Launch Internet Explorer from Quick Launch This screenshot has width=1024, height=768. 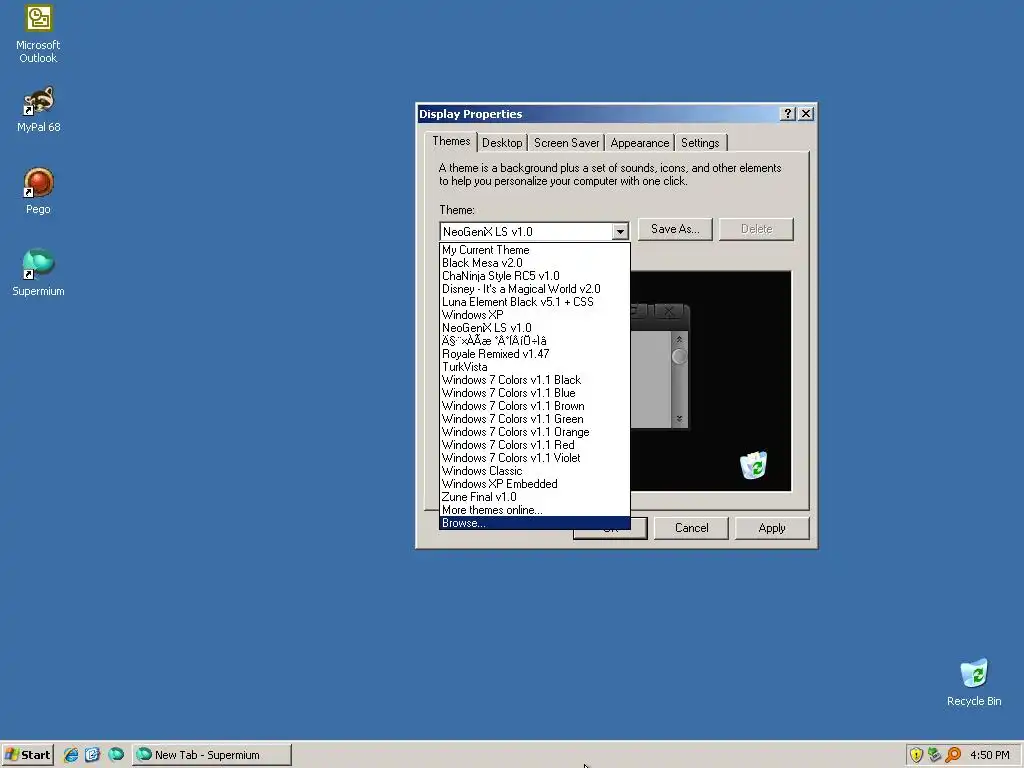(x=71, y=755)
